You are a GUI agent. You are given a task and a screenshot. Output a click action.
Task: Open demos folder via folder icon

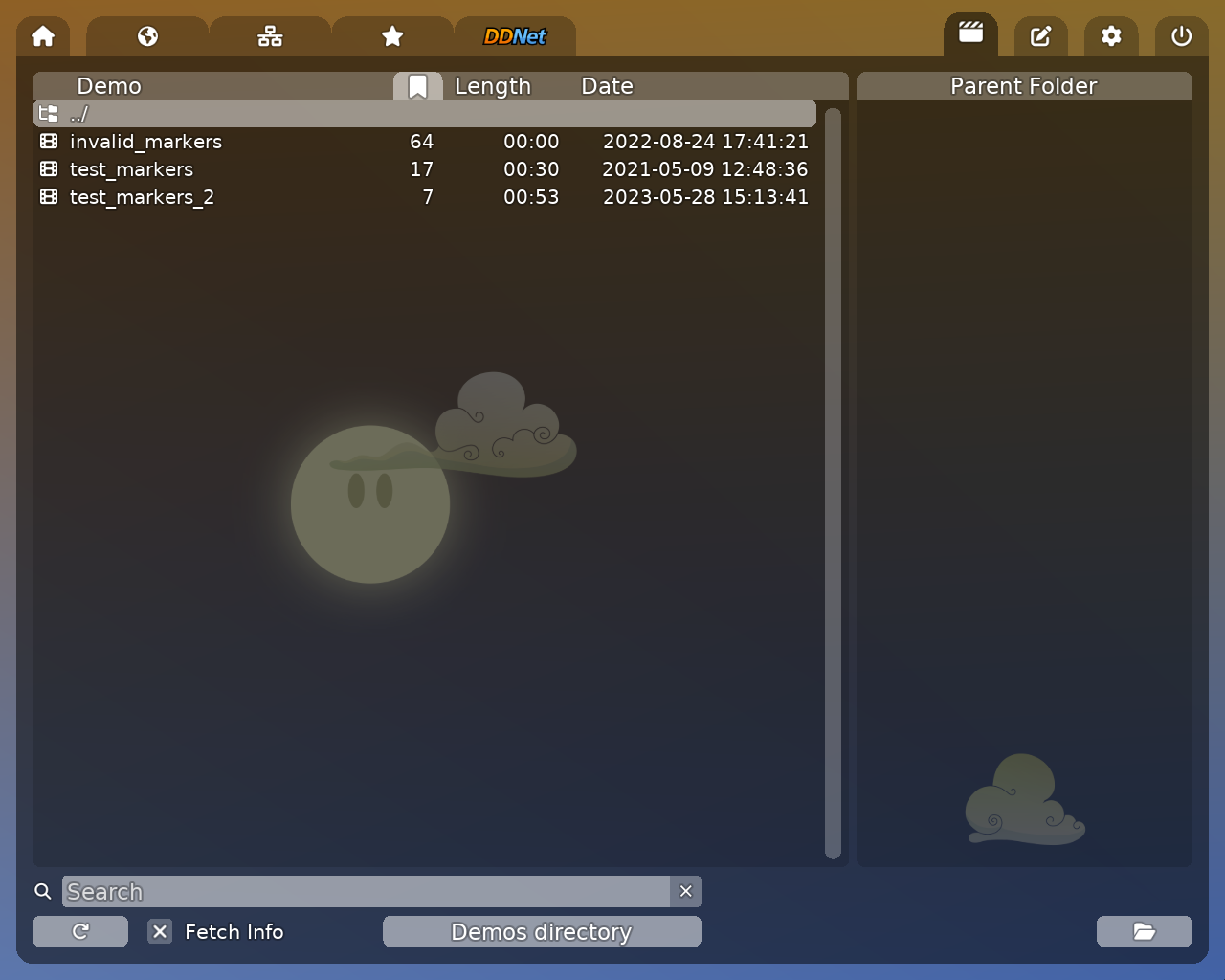[1145, 931]
